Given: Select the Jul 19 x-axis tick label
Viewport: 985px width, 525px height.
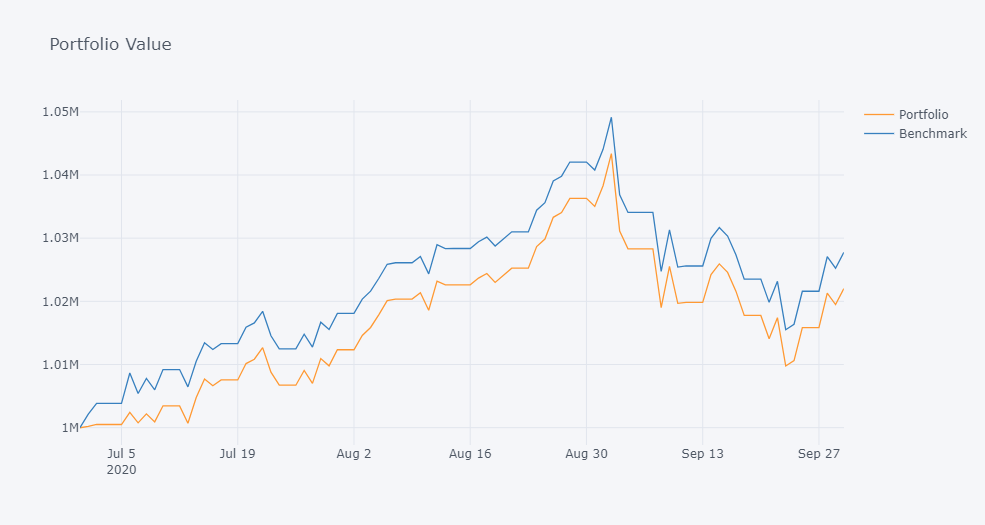Looking at the screenshot, I should click(237, 453).
